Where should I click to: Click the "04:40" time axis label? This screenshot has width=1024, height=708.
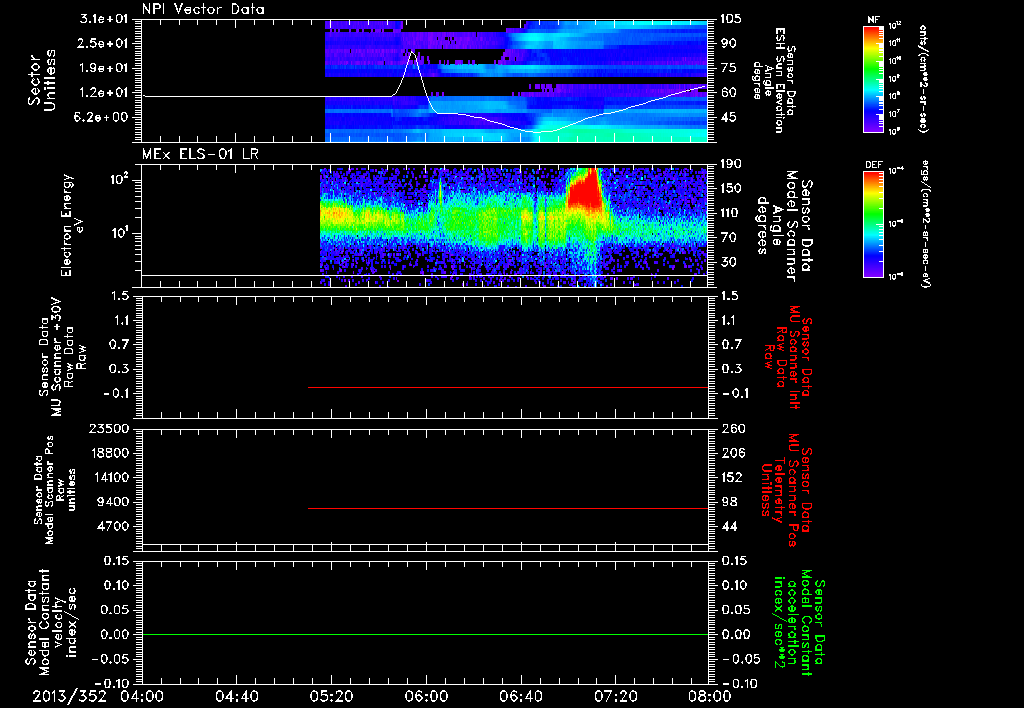(x=236, y=696)
